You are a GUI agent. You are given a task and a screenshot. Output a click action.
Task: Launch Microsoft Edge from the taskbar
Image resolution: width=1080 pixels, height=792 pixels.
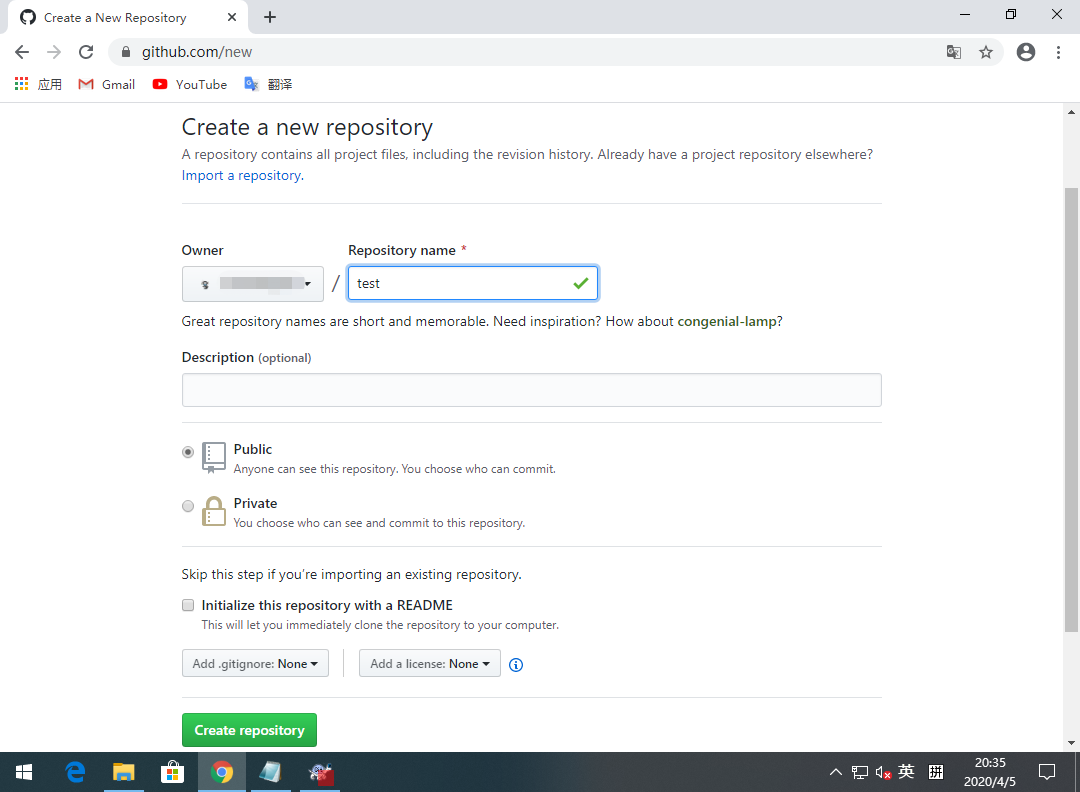(75, 772)
